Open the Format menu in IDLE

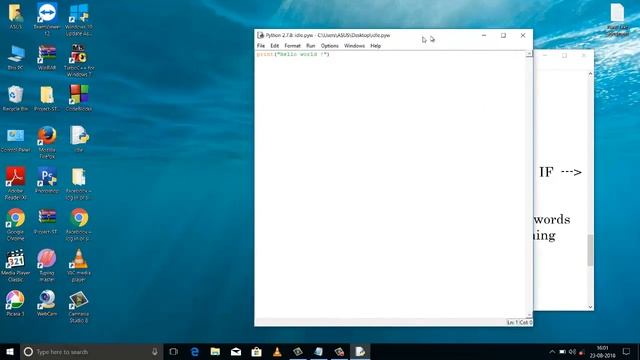[x=292, y=46]
